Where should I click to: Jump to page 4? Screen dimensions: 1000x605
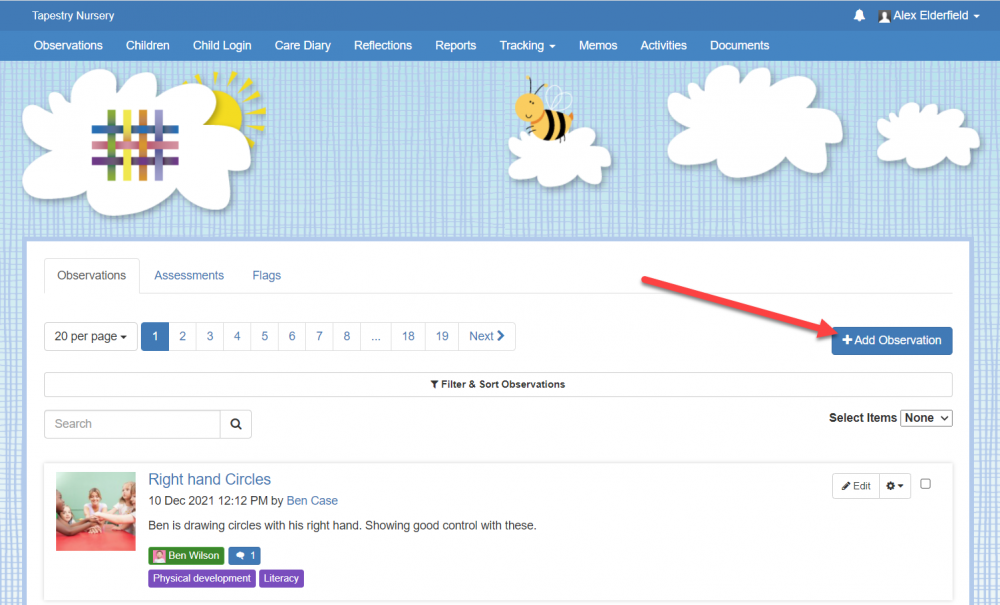pos(237,336)
